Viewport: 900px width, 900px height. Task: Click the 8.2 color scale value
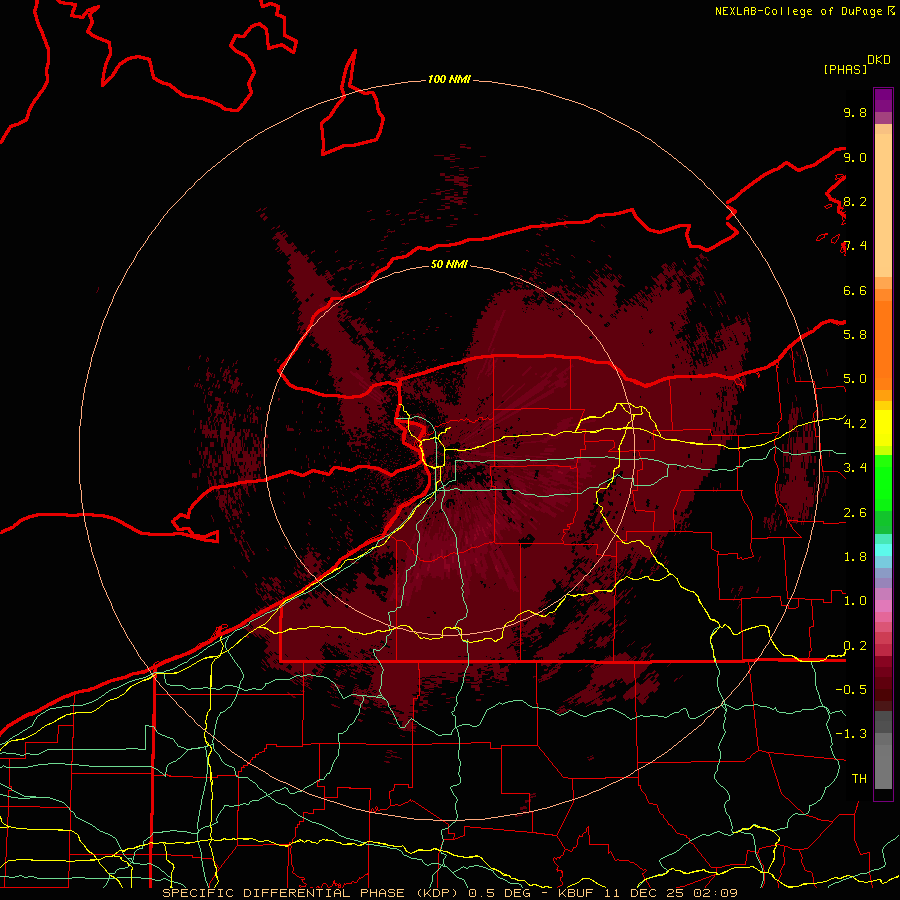pyautogui.click(x=855, y=201)
